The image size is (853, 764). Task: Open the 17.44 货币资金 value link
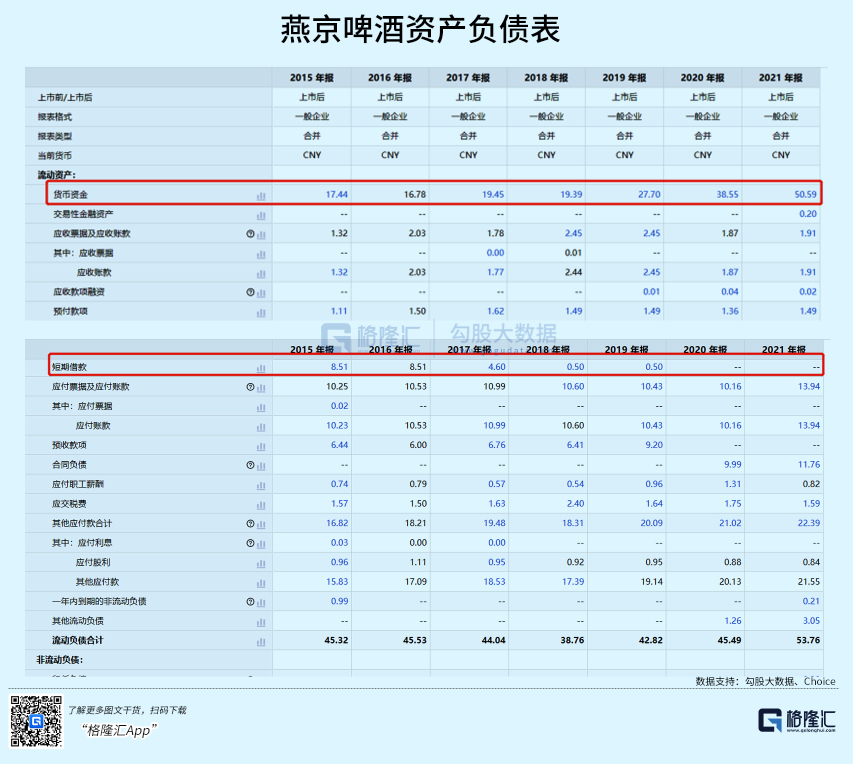337,194
